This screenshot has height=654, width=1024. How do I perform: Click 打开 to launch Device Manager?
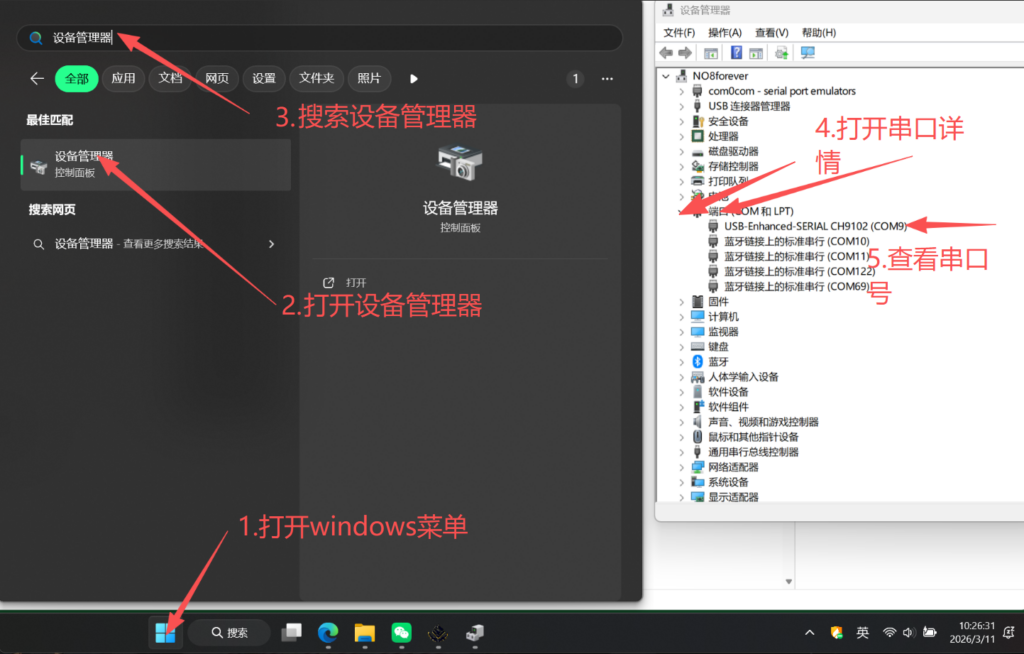[x=355, y=283]
